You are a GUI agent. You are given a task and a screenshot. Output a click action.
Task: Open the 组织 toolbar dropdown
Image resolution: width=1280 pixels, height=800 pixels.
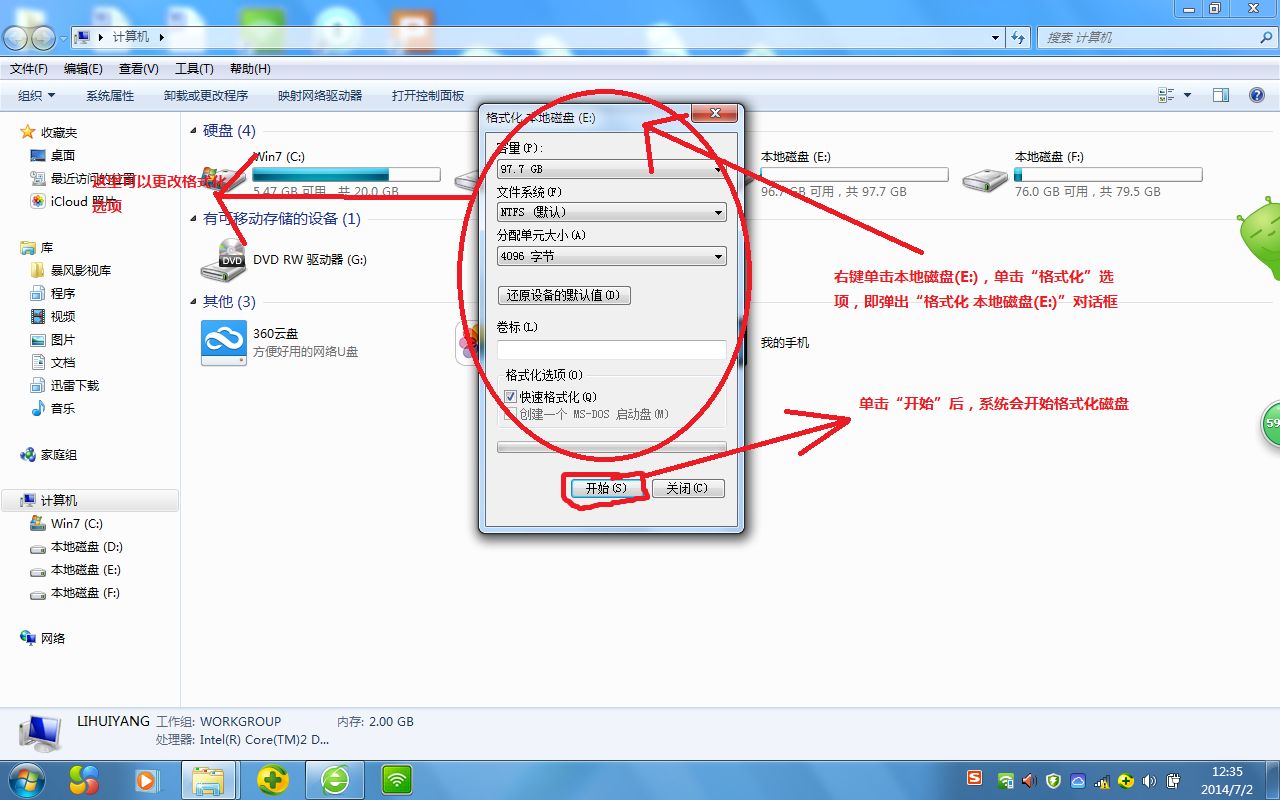[37, 95]
